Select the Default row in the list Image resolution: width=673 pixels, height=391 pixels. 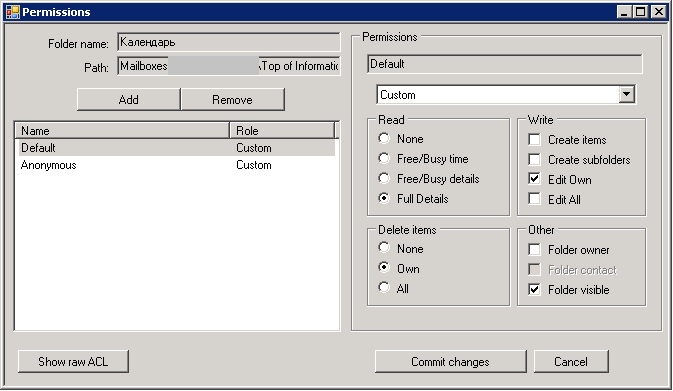(176, 148)
